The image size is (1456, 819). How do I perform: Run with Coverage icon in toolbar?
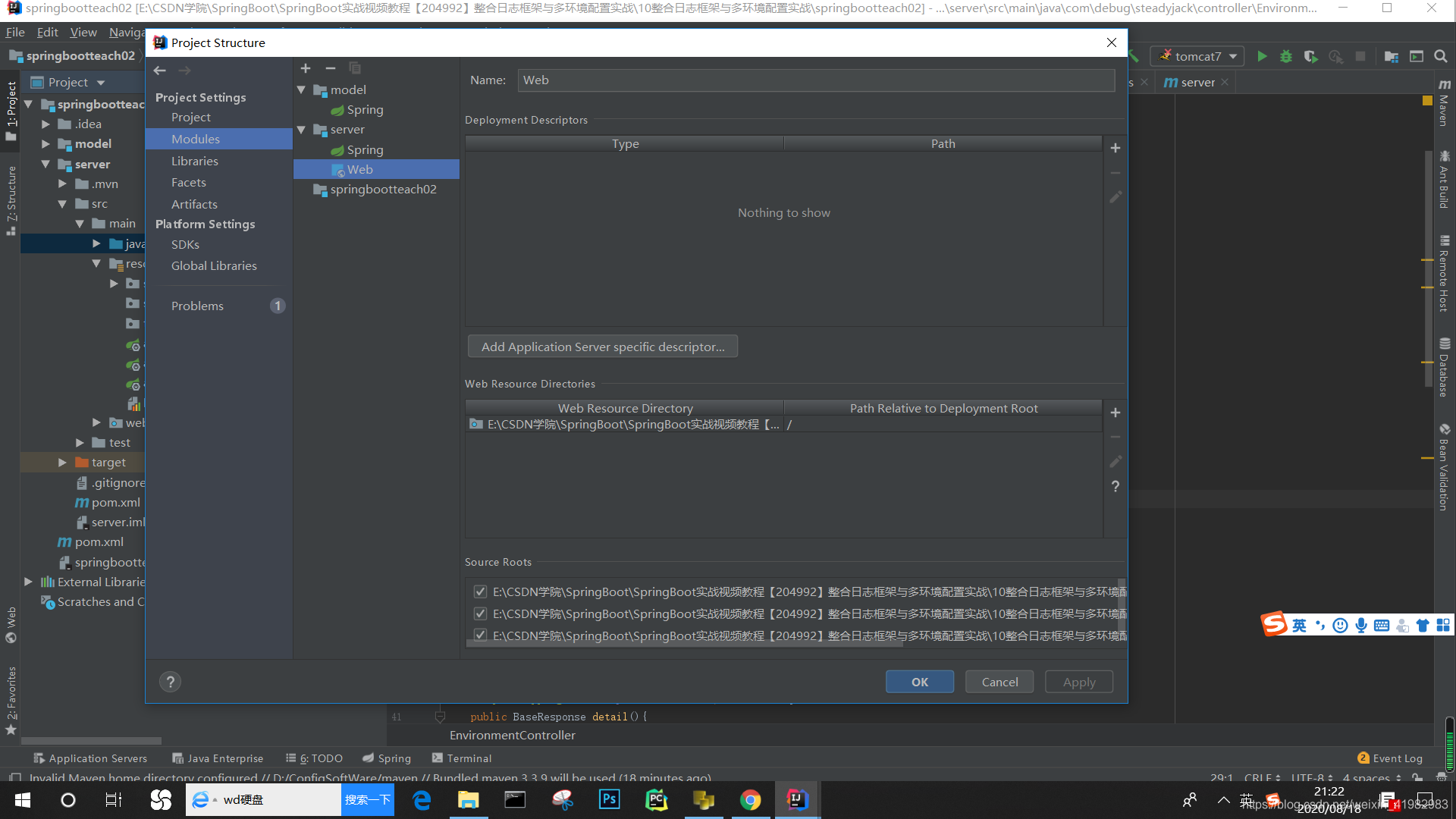(1310, 57)
